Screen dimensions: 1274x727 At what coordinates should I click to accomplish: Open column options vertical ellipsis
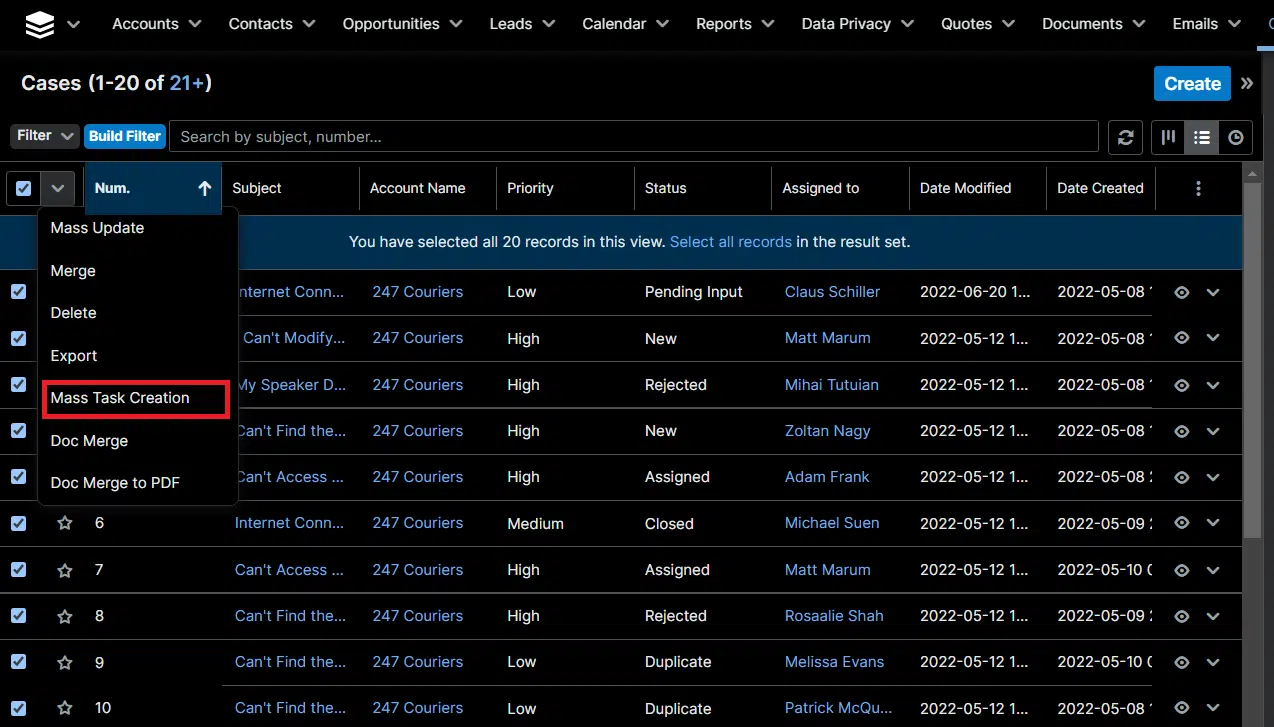[x=1198, y=188]
